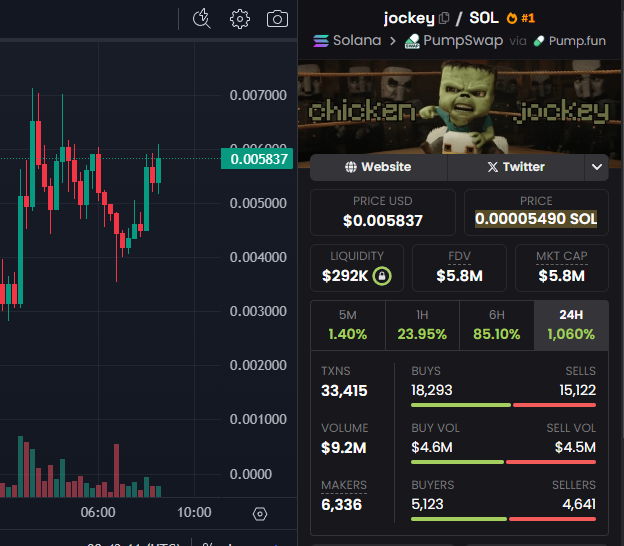The height and width of the screenshot is (546, 624).
Task: Click the SELLS 15,122 value
Action: click(x=577, y=390)
